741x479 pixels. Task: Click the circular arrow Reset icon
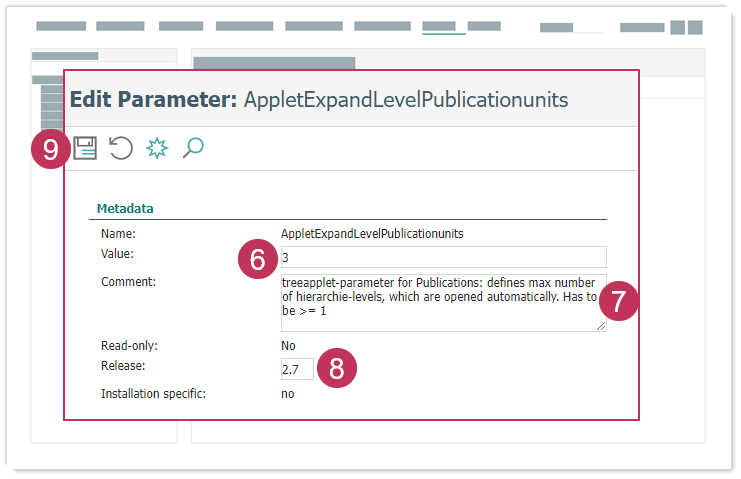click(x=121, y=149)
